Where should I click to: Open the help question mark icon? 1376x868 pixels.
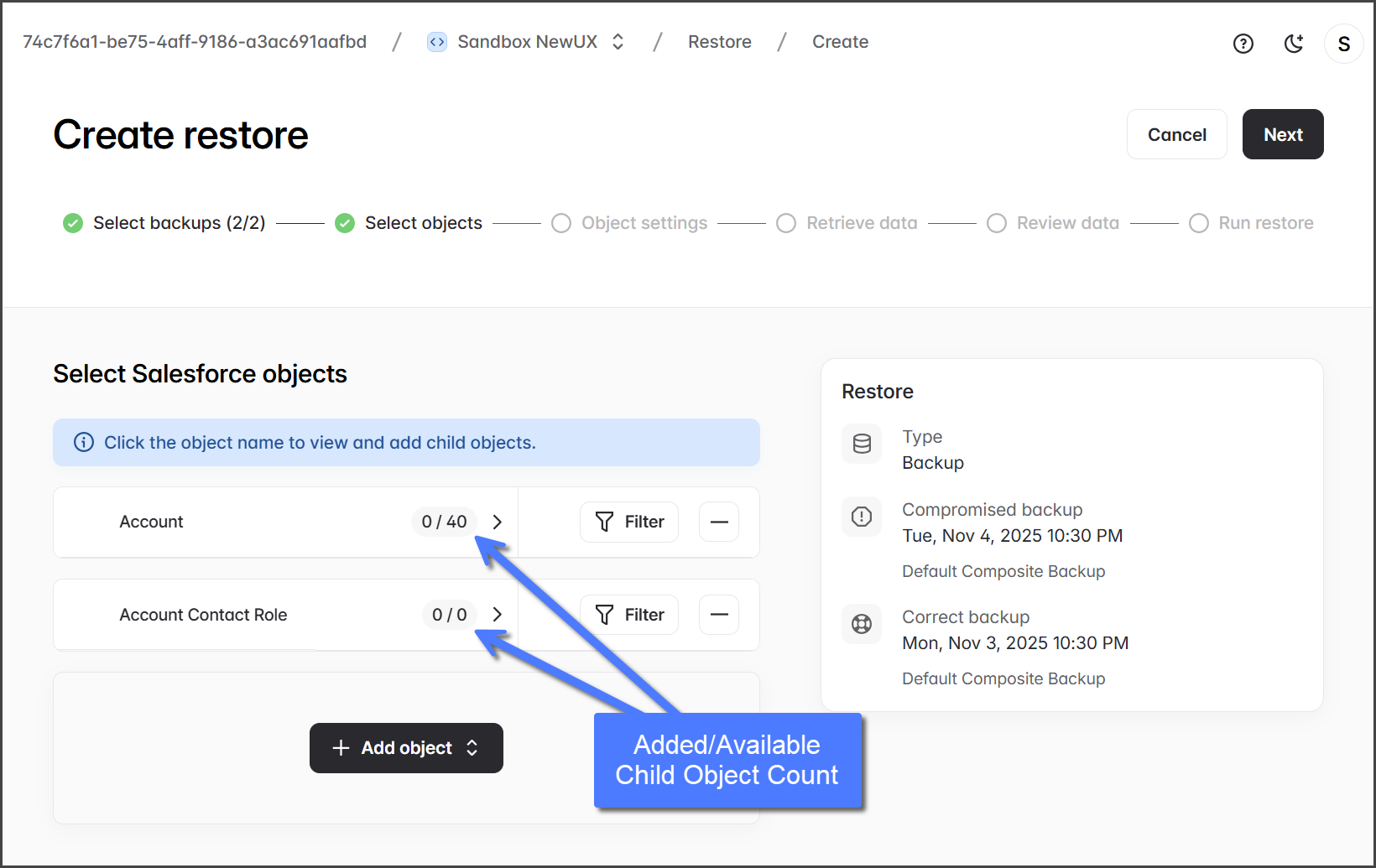point(1243,44)
